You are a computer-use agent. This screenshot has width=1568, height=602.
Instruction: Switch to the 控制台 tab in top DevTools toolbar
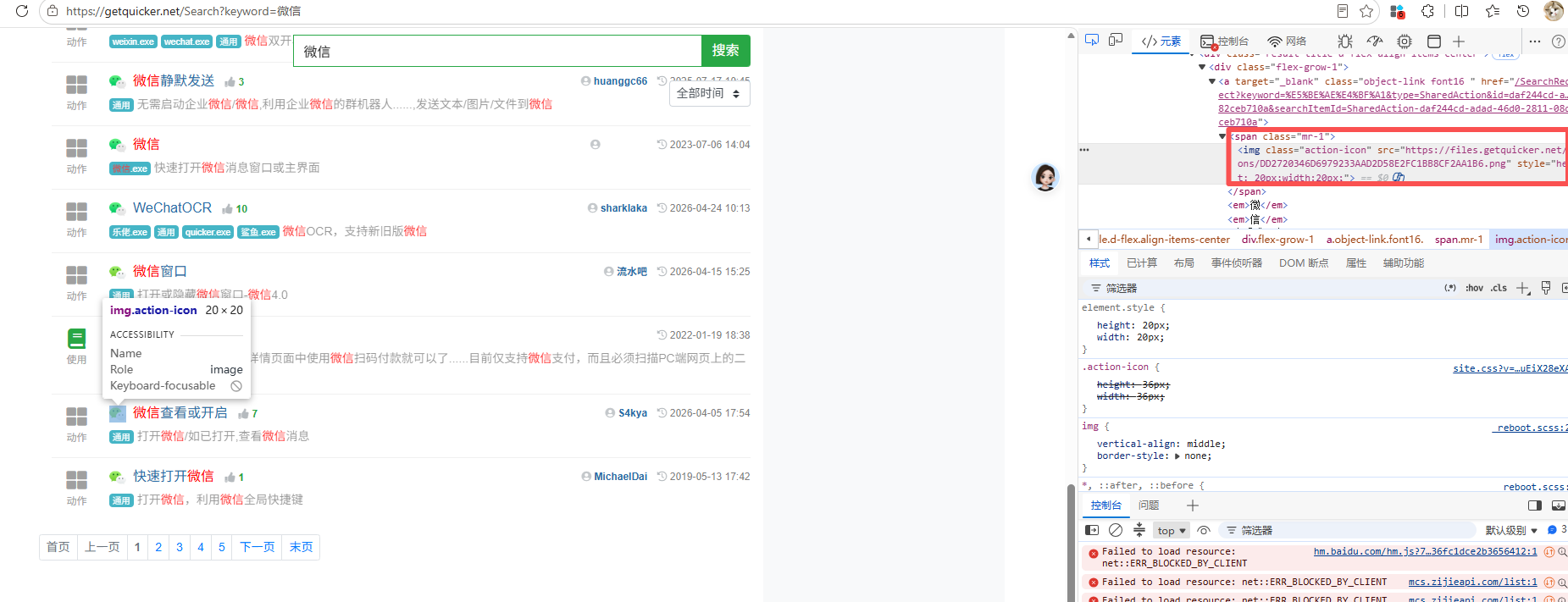[1225, 41]
